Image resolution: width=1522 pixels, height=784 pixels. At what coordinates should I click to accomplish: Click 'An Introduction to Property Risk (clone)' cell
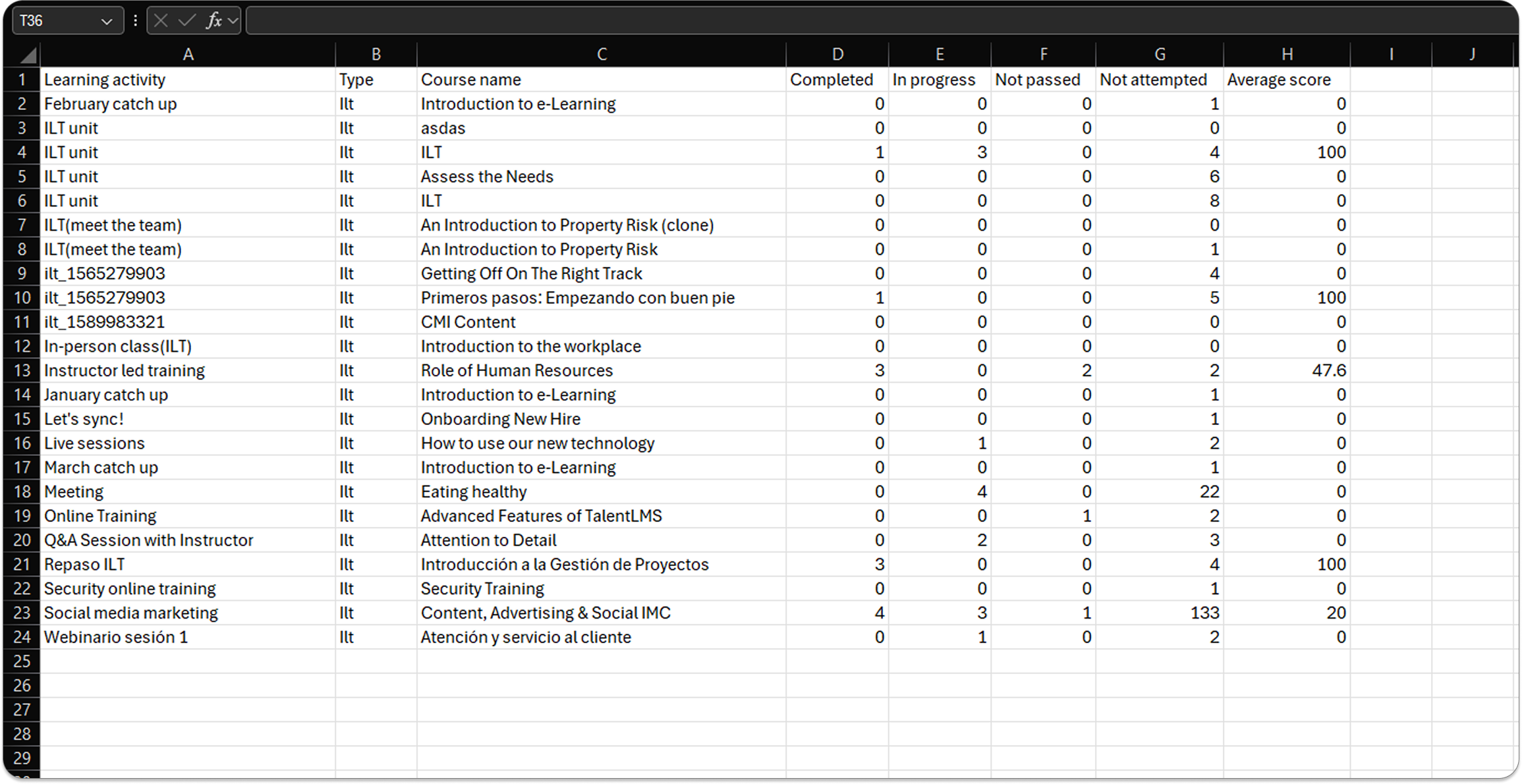pos(602,225)
